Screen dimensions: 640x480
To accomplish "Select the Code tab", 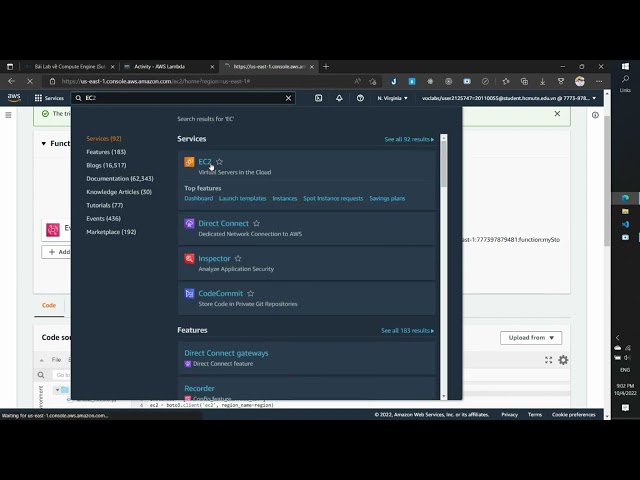I will pyautogui.click(x=49, y=305).
